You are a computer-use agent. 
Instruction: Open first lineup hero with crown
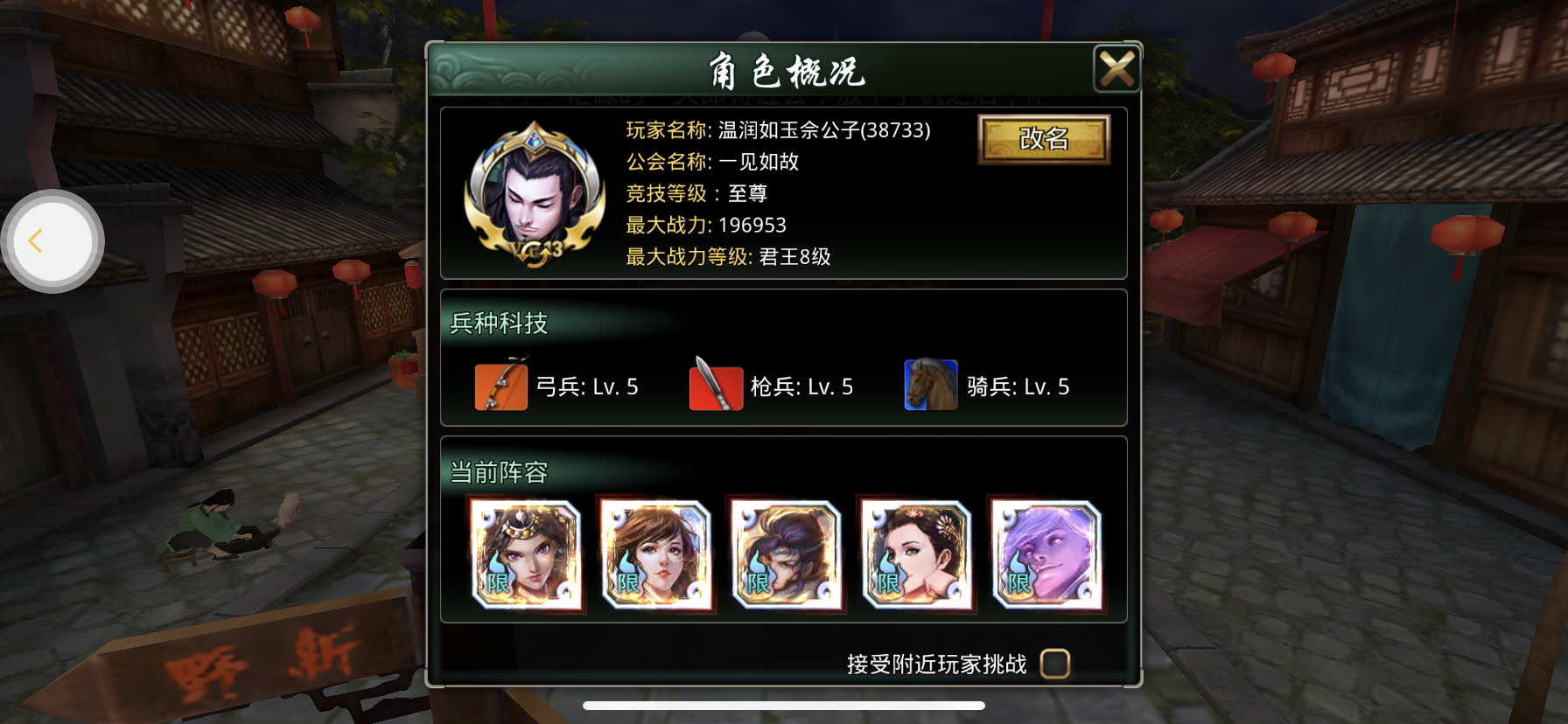click(527, 554)
